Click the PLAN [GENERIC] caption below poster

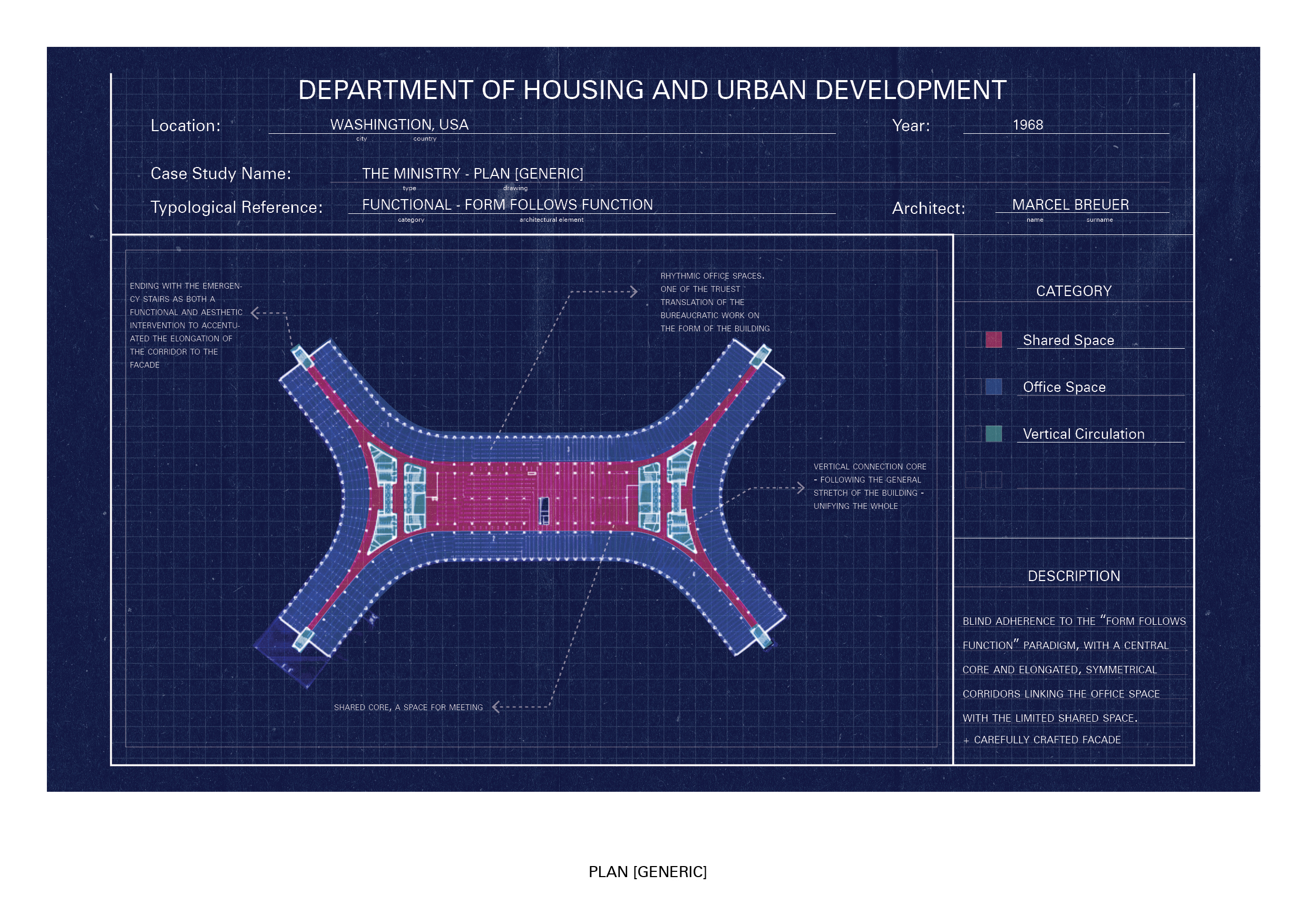point(647,872)
